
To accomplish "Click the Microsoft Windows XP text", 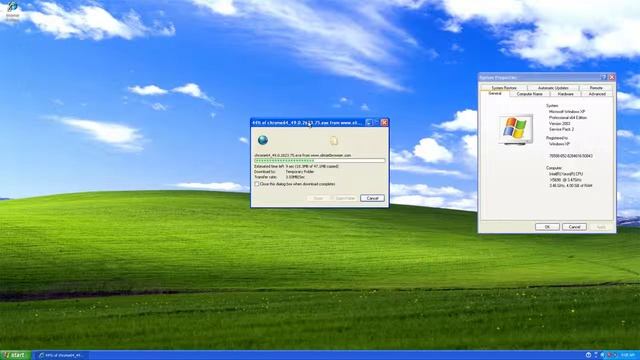I will (x=567, y=111).
